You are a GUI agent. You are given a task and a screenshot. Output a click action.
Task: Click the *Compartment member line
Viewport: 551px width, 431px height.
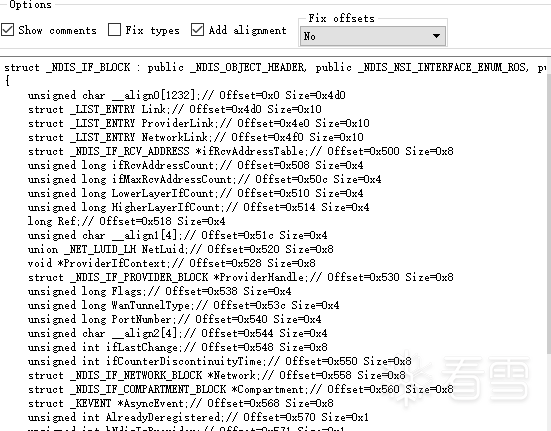point(241,390)
